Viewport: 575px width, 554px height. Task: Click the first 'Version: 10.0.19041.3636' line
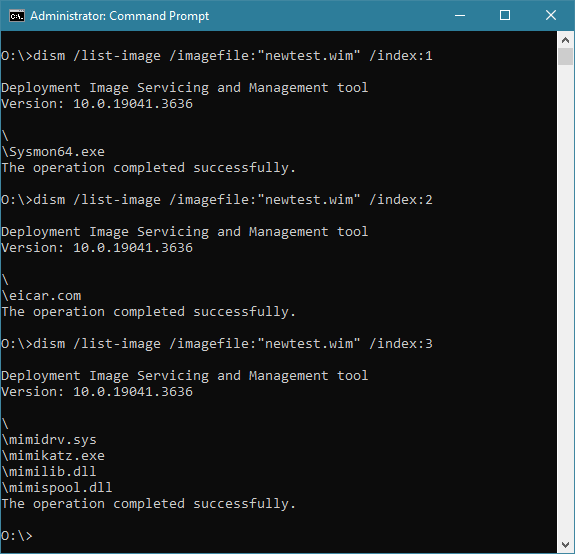click(97, 104)
